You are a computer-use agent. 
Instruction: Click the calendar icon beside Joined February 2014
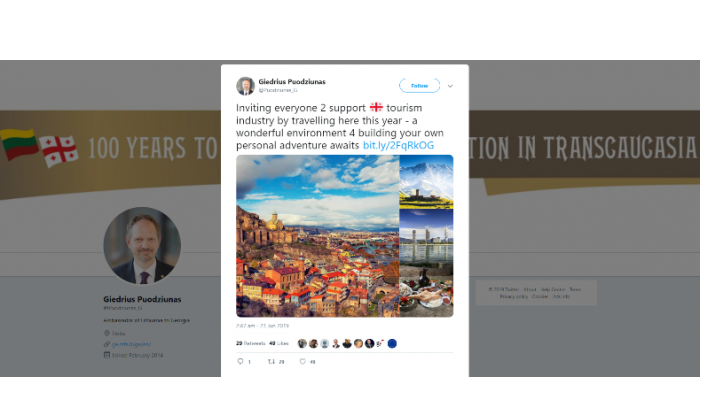tap(107, 355)
